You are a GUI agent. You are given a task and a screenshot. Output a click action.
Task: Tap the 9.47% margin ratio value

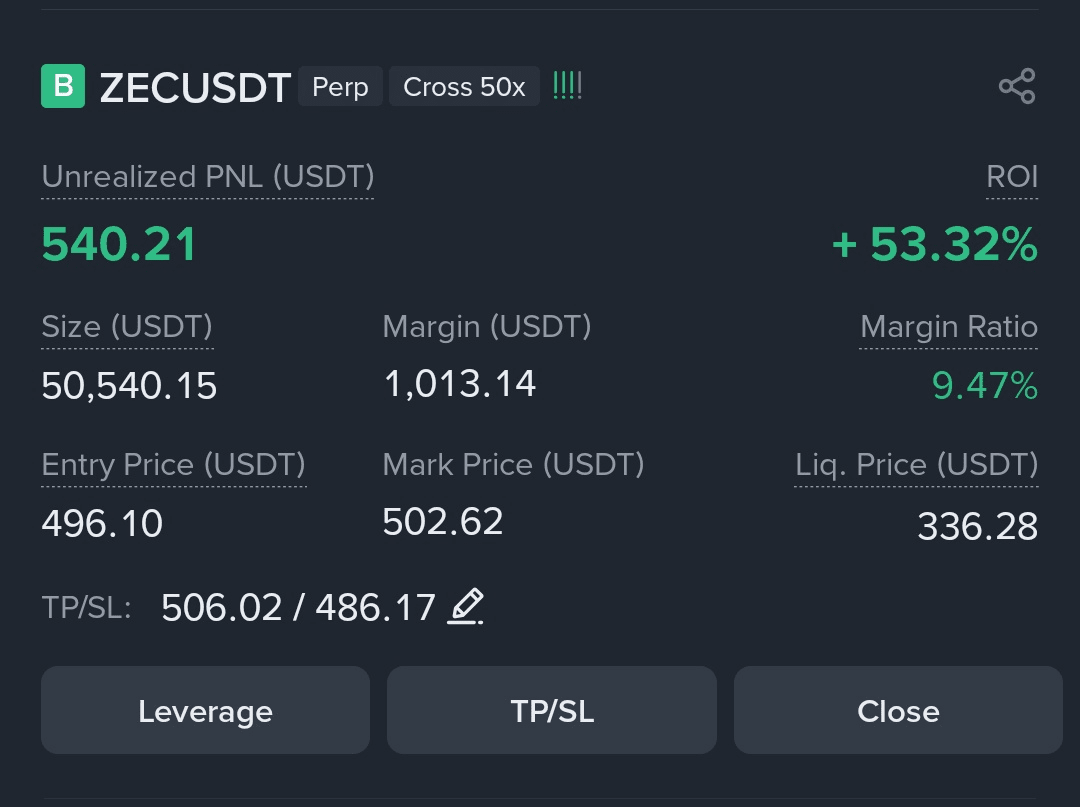(984, 385)
